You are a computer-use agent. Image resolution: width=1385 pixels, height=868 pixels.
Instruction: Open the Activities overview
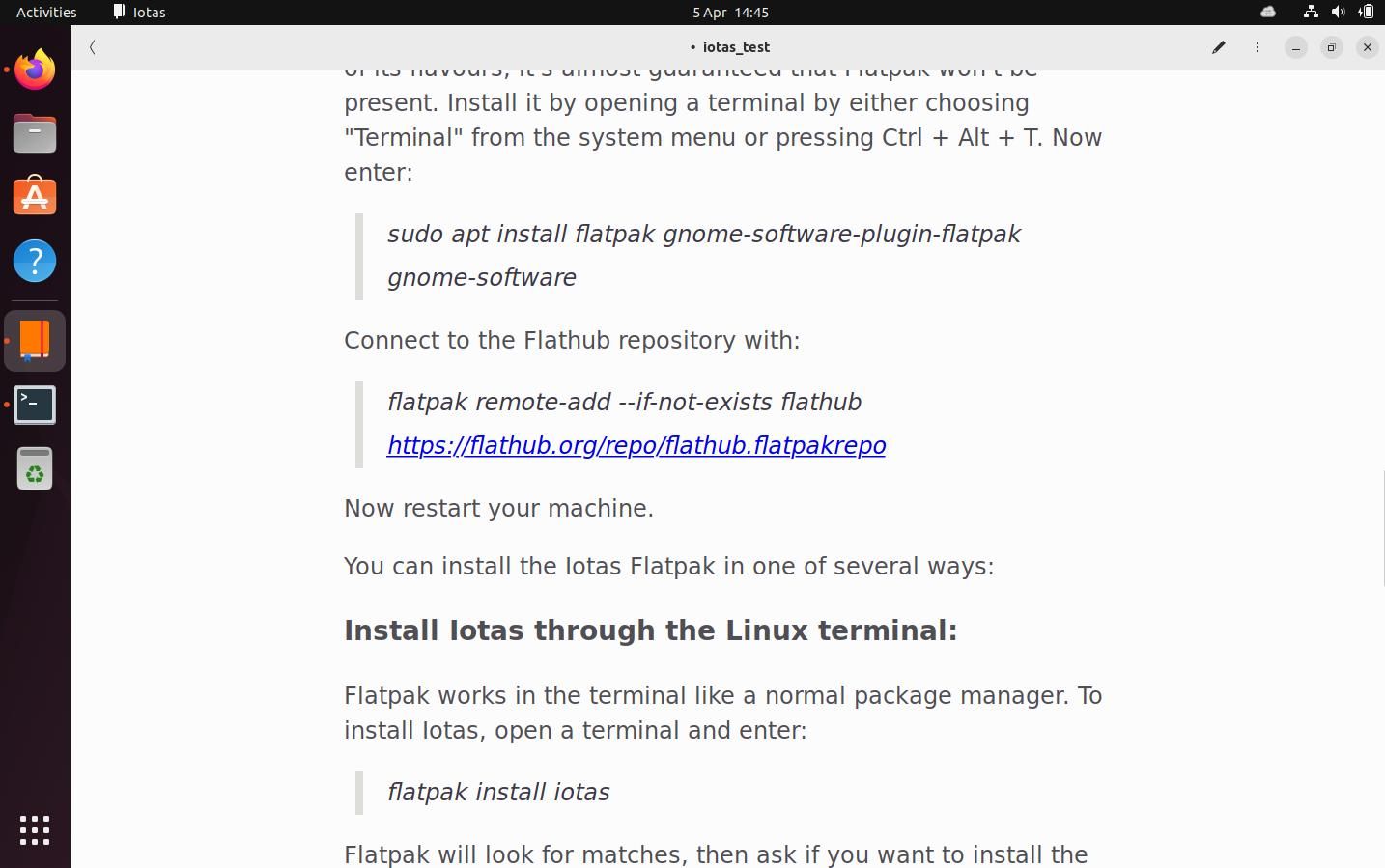pos(46,13)
